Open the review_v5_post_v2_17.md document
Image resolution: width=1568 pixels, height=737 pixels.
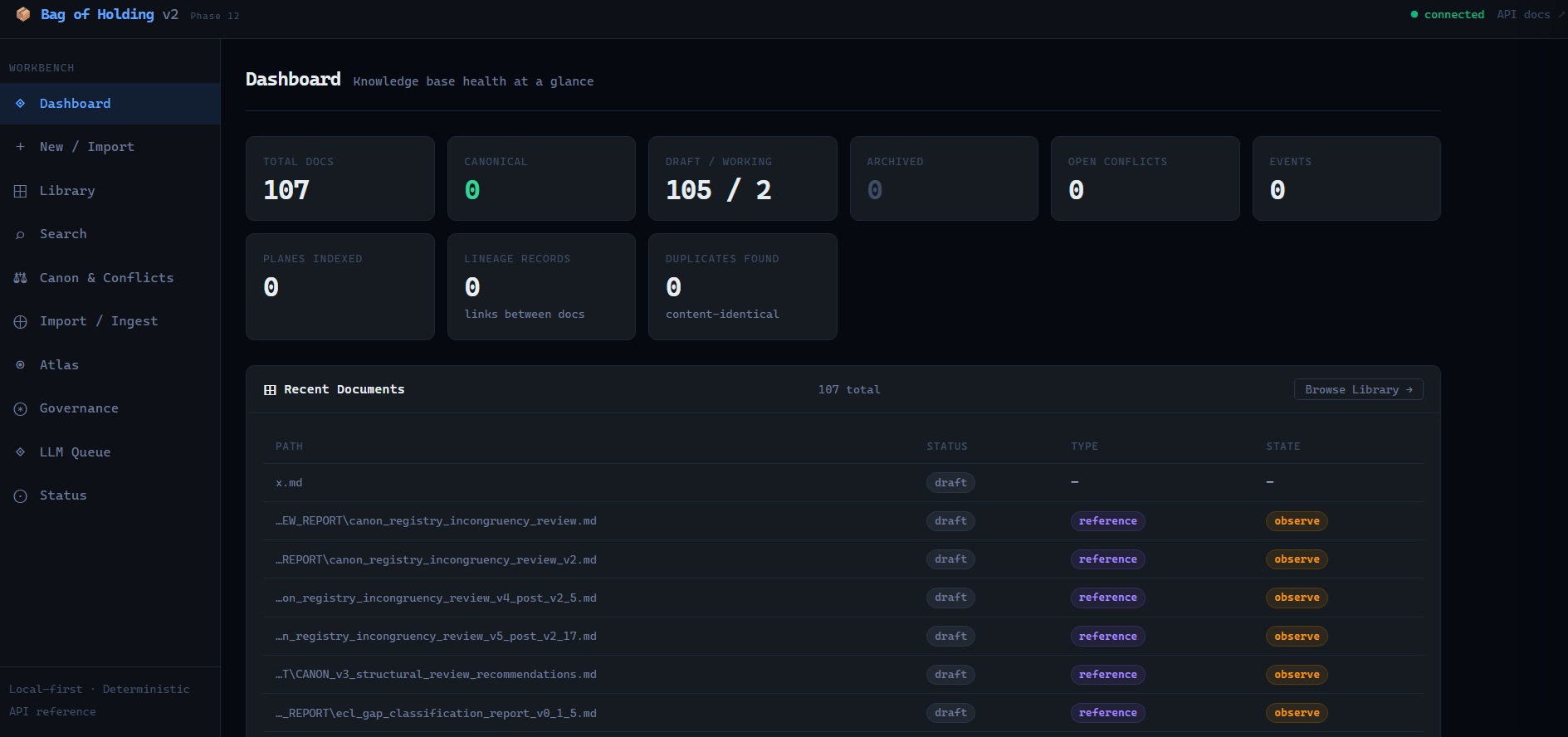(437, 637)
